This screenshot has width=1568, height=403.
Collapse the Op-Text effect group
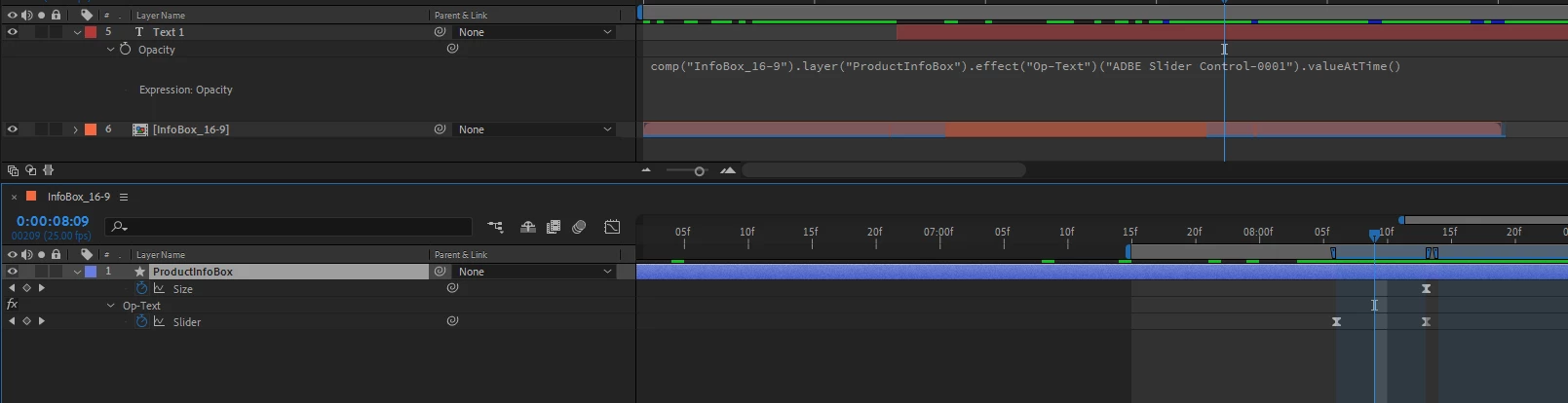point(110,306)
